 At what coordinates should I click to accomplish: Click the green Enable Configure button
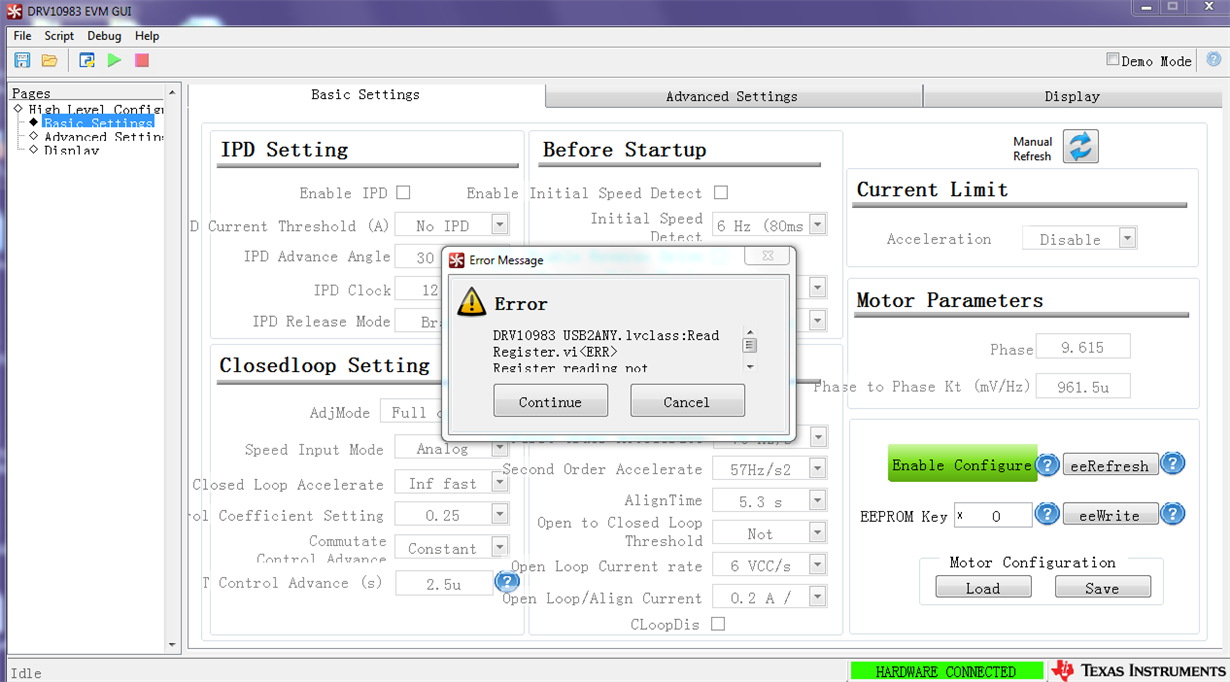(x=962, y=464)
